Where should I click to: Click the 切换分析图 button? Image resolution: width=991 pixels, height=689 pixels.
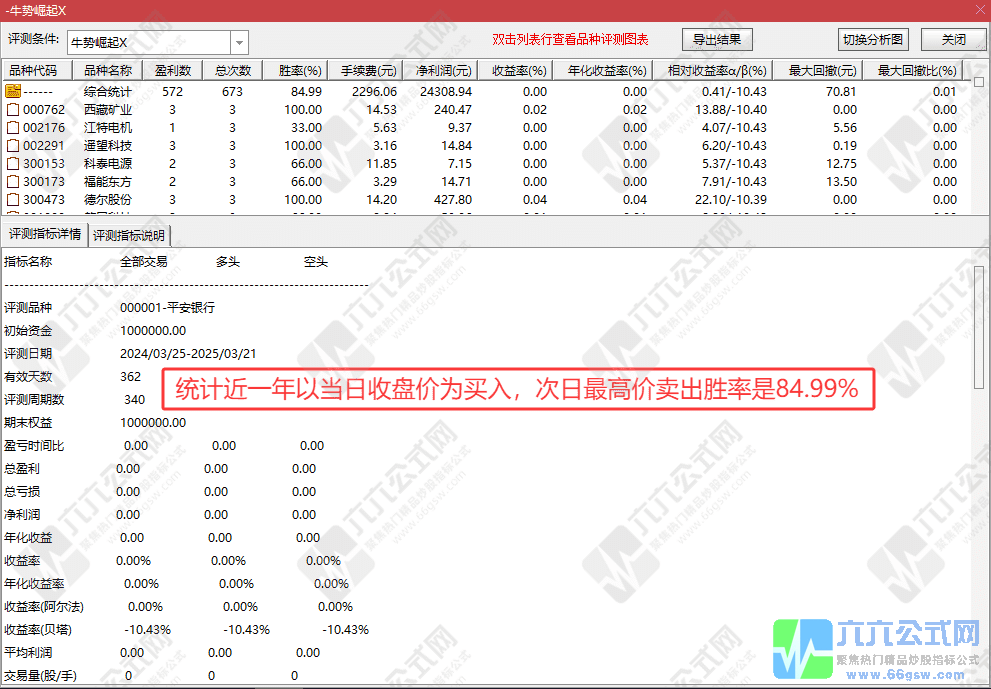coord(872,40)
